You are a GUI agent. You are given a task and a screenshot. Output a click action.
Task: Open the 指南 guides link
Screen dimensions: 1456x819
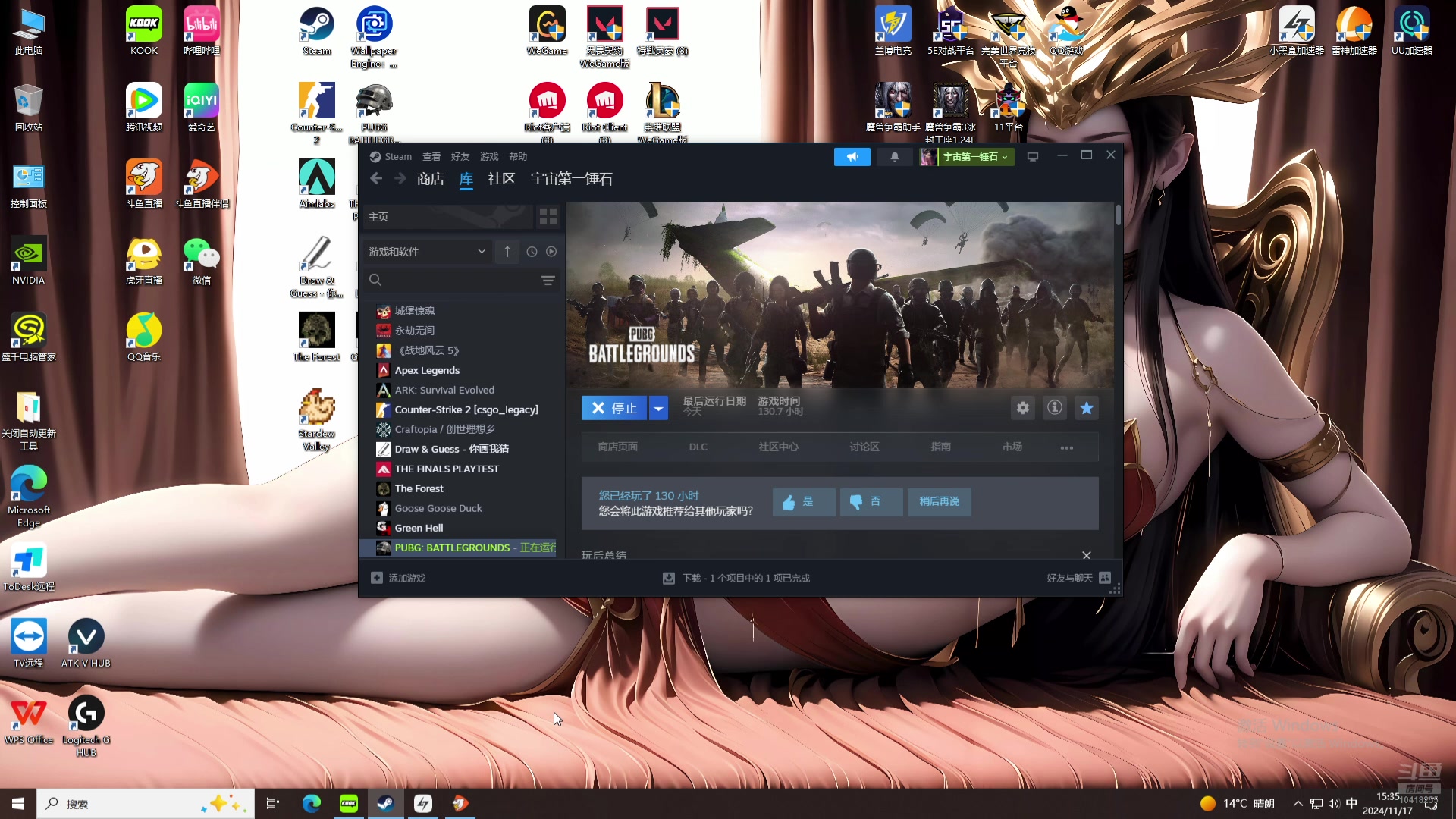tap(940, 447)
